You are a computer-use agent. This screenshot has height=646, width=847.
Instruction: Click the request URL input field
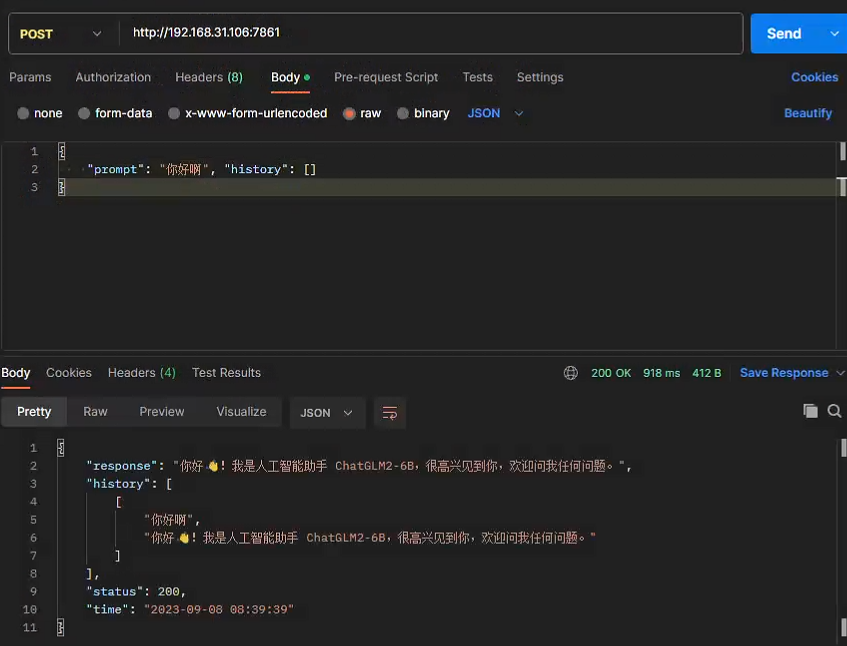pyautogui.click(x=400, y=33)
